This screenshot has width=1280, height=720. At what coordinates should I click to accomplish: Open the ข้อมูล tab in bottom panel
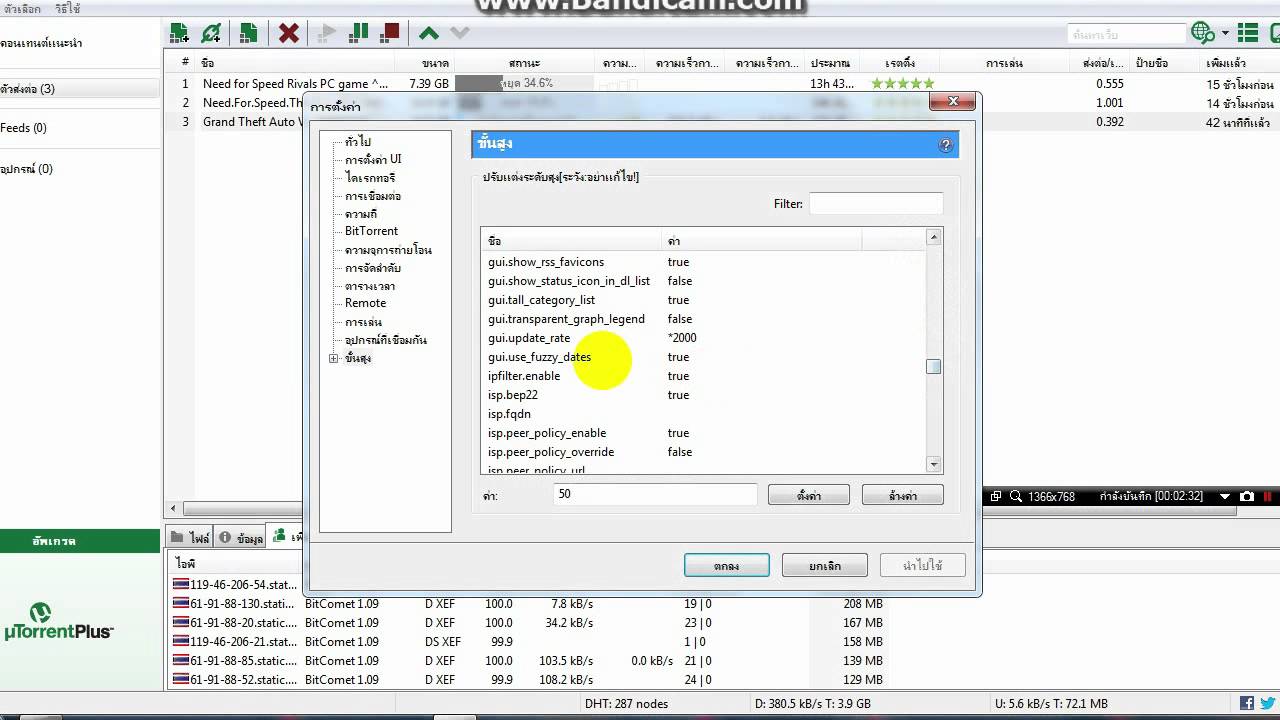[240, 538]
